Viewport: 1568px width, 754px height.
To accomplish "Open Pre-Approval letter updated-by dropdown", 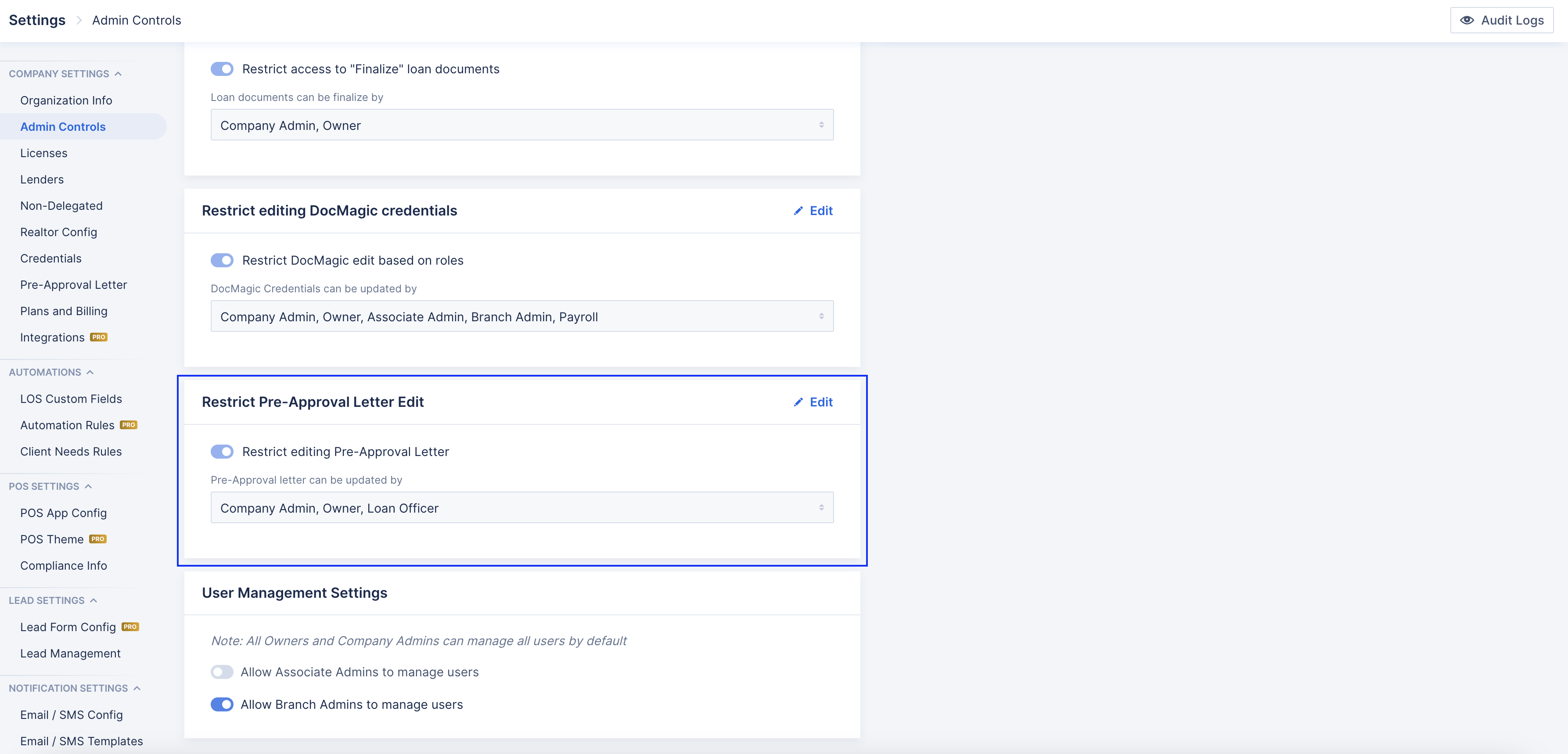I will tap(521, 508).
